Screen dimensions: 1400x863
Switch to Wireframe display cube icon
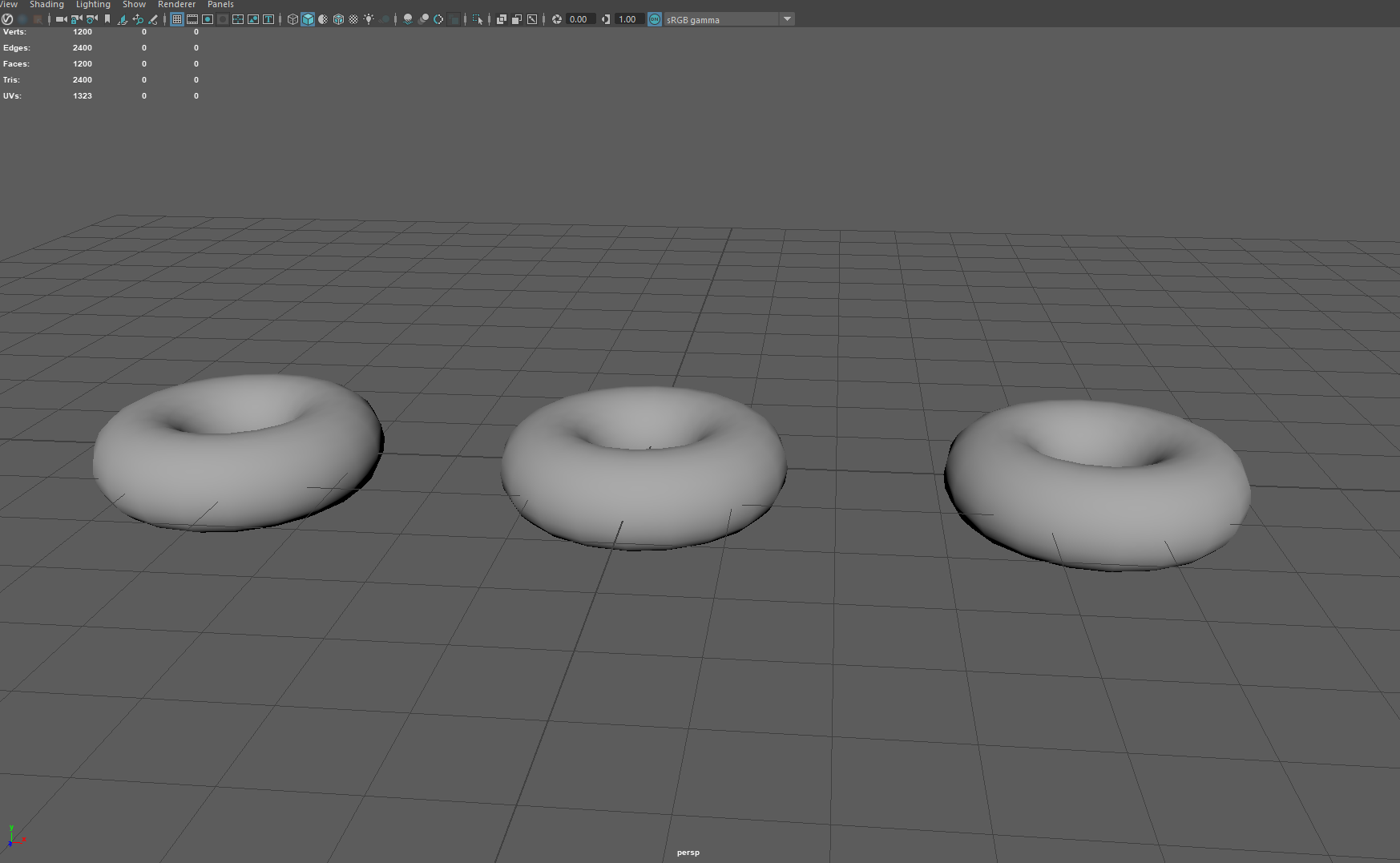tap(292, 19)
